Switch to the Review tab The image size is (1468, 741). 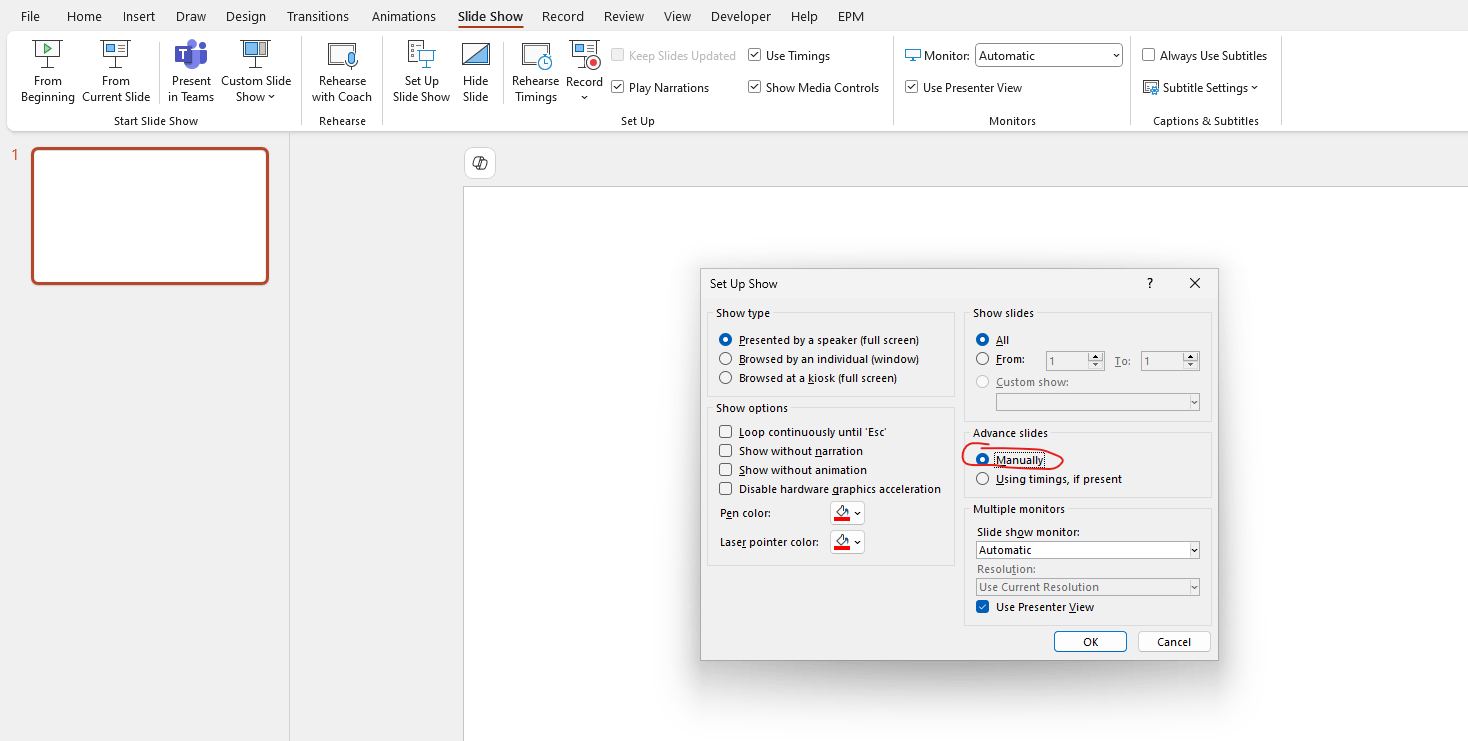624,17
